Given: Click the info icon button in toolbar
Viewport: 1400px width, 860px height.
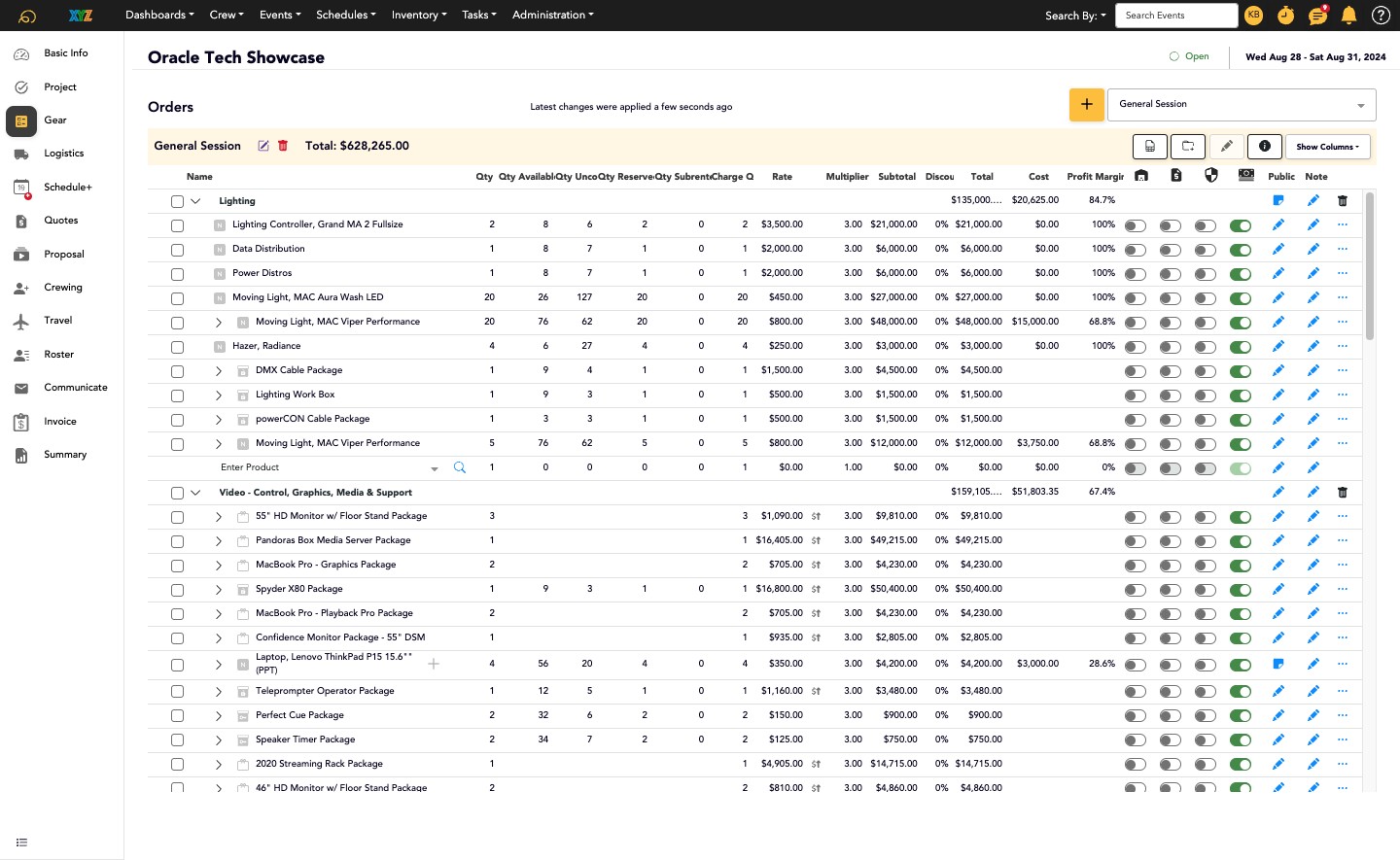Looking at the screenshot, I should (1264, 147).
